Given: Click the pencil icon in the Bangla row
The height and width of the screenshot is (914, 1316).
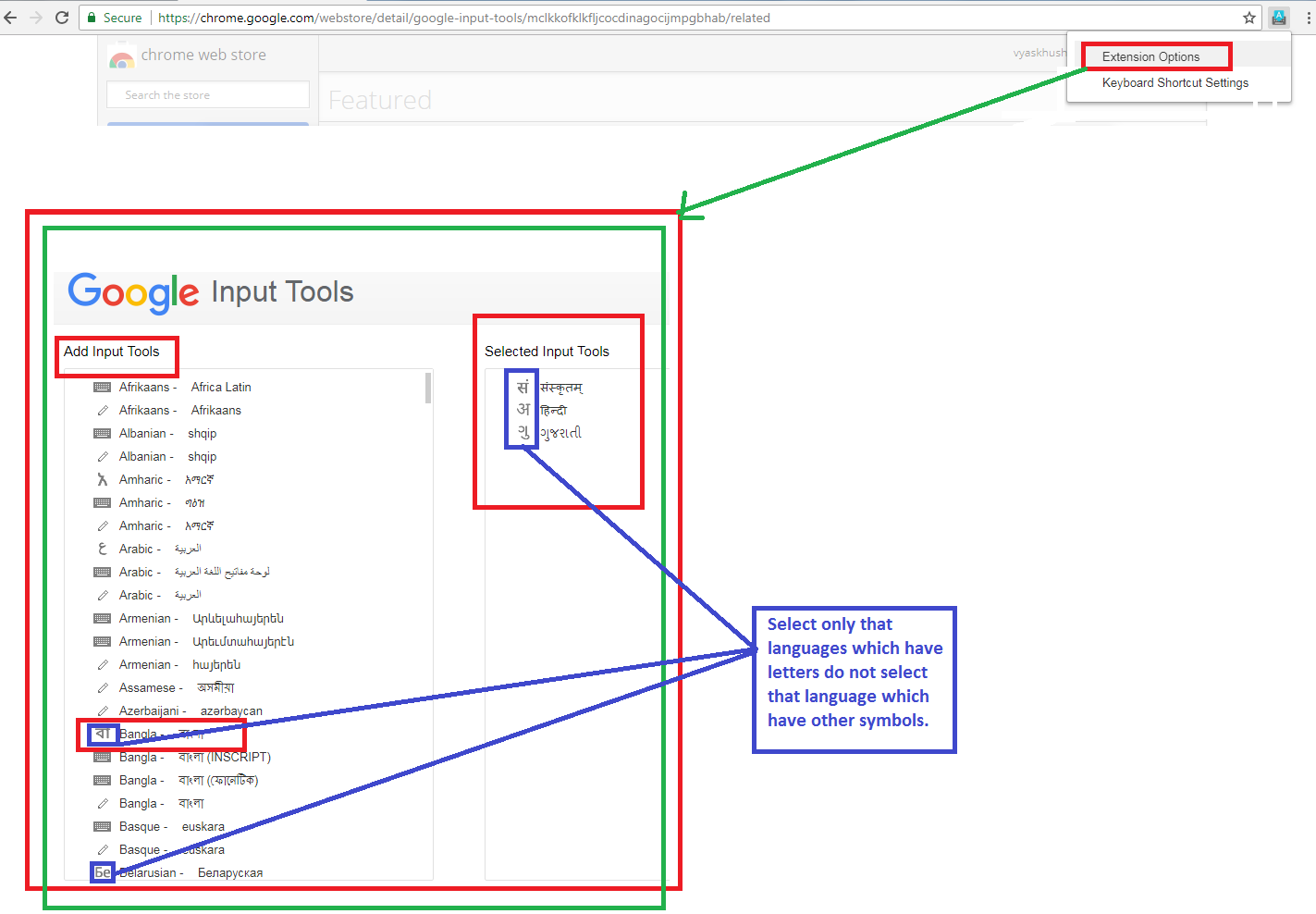Looking at the screenshot, I should [x=103, y=804].
